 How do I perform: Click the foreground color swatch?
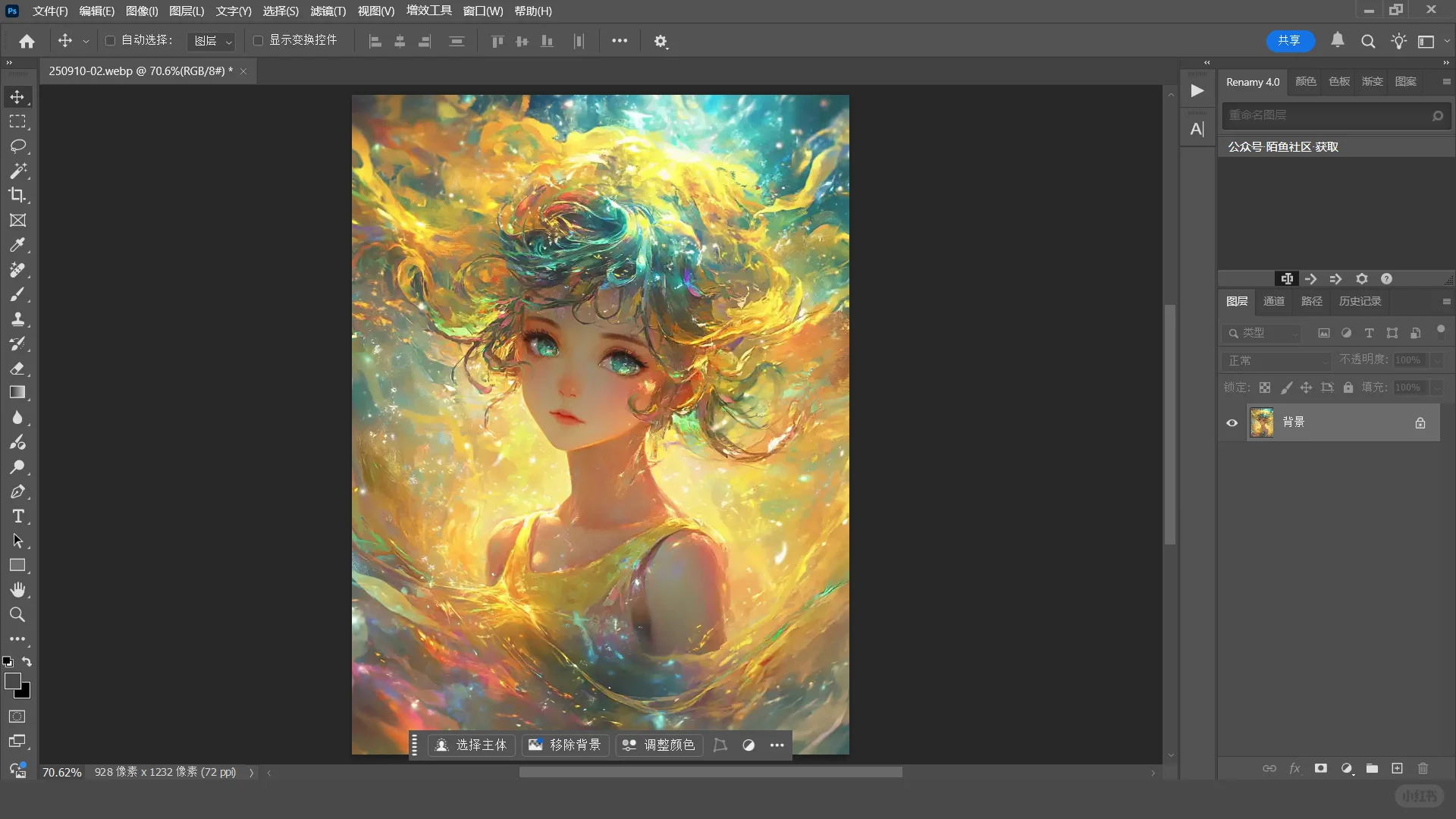click(x=12, y=681)
